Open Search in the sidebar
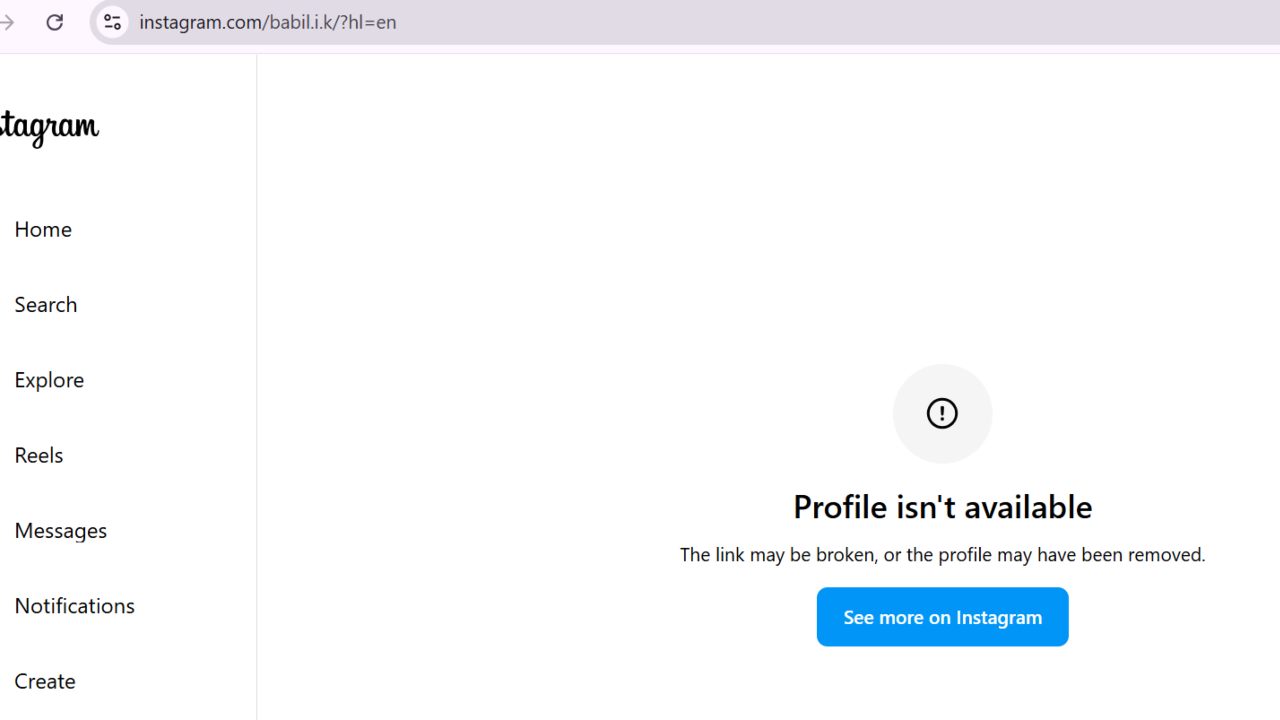This screenshot has width=1280, height=720. coord(46,304)
